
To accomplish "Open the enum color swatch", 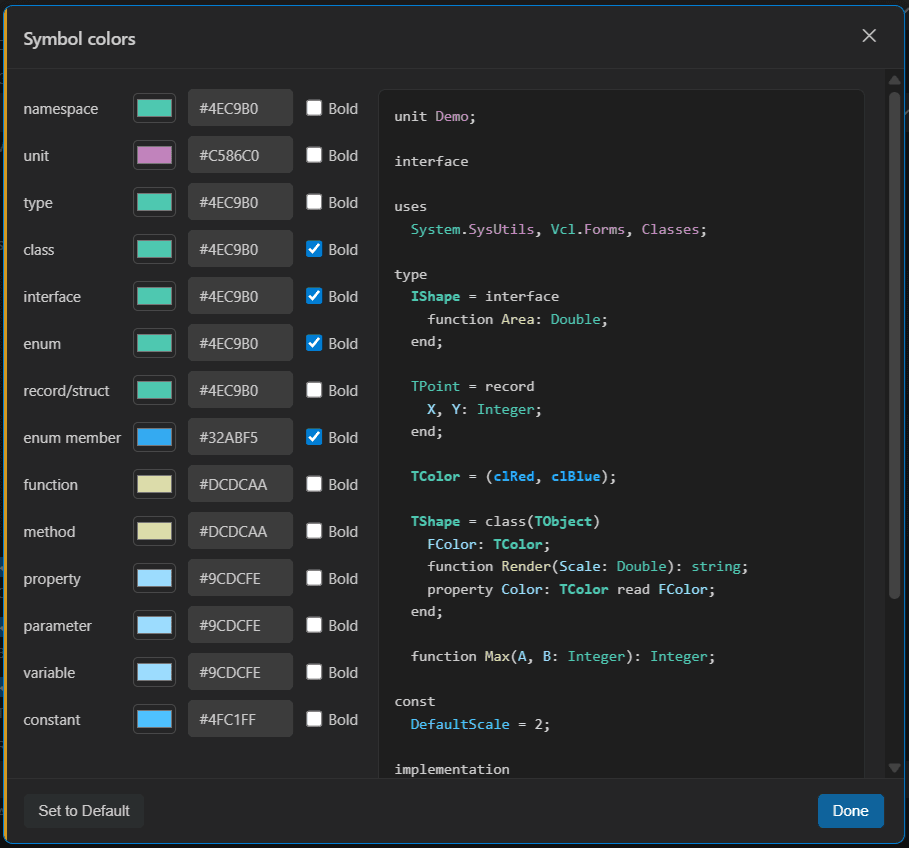I will (154, 343).
